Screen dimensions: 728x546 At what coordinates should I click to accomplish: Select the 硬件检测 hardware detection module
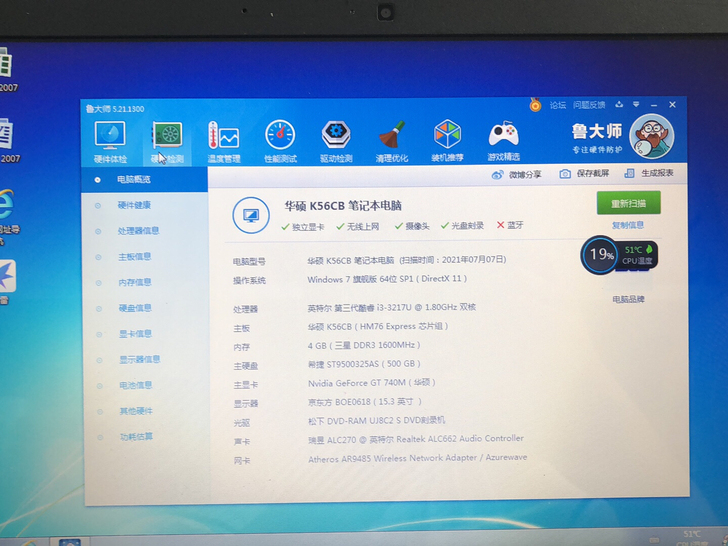[167, 142]
